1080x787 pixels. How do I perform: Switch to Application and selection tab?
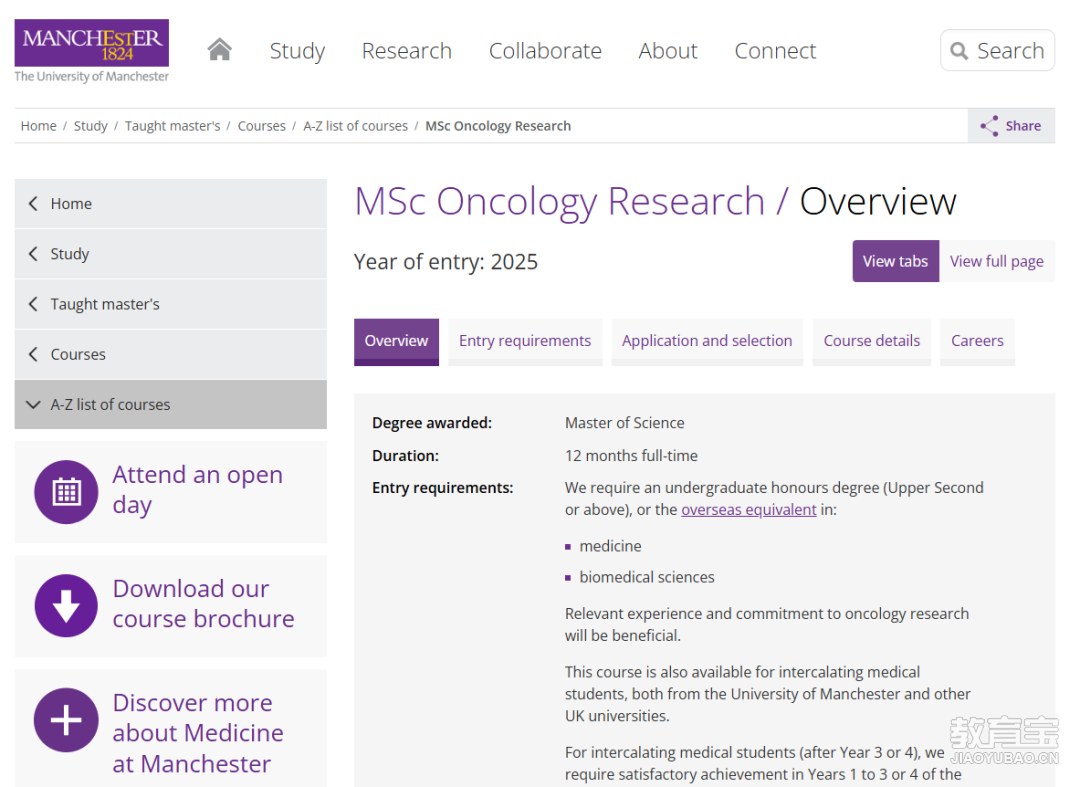(707, 342)
